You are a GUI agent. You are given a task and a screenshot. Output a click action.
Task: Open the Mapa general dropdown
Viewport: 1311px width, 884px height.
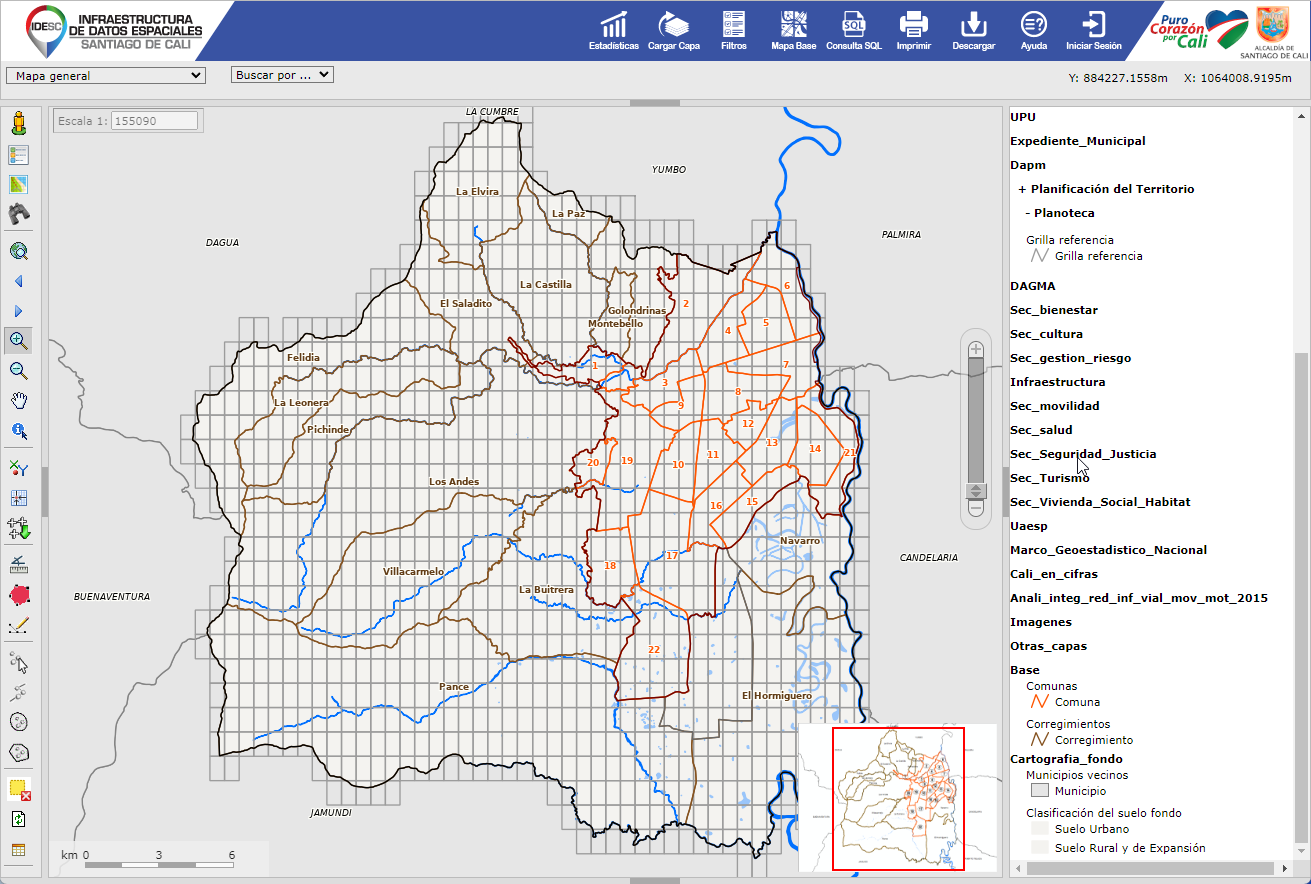tap(105, 75)
